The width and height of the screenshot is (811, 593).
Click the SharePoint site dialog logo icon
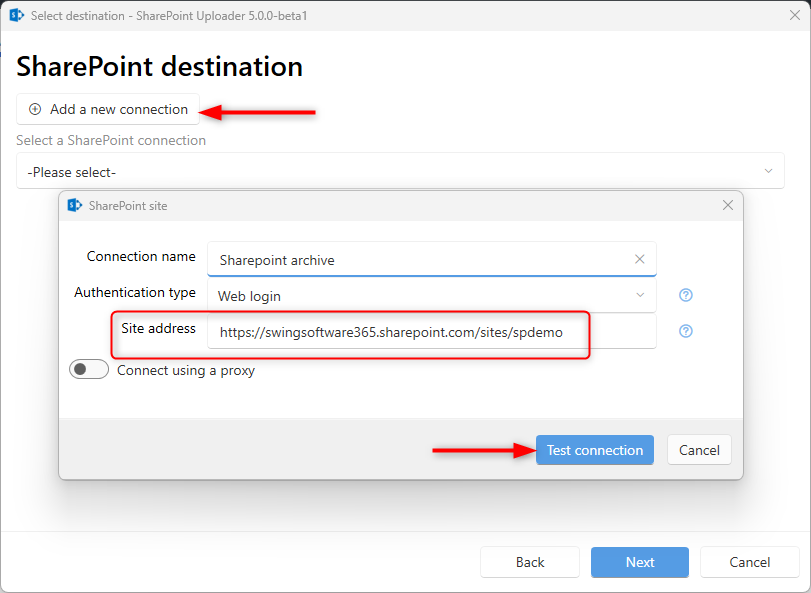(x=74, y=205)
